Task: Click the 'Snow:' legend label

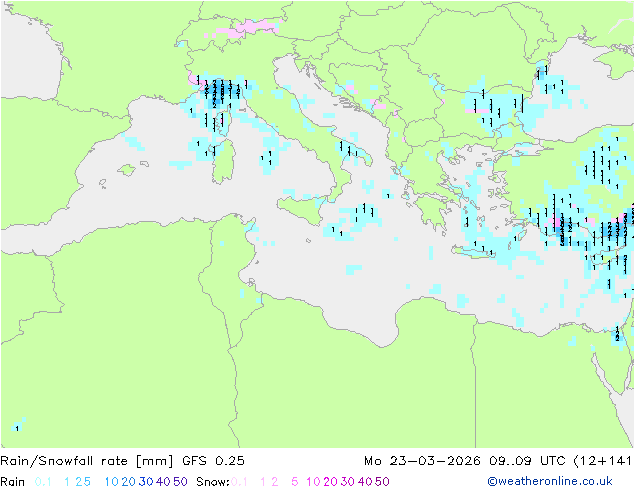Action: click(x=213, y=482)
